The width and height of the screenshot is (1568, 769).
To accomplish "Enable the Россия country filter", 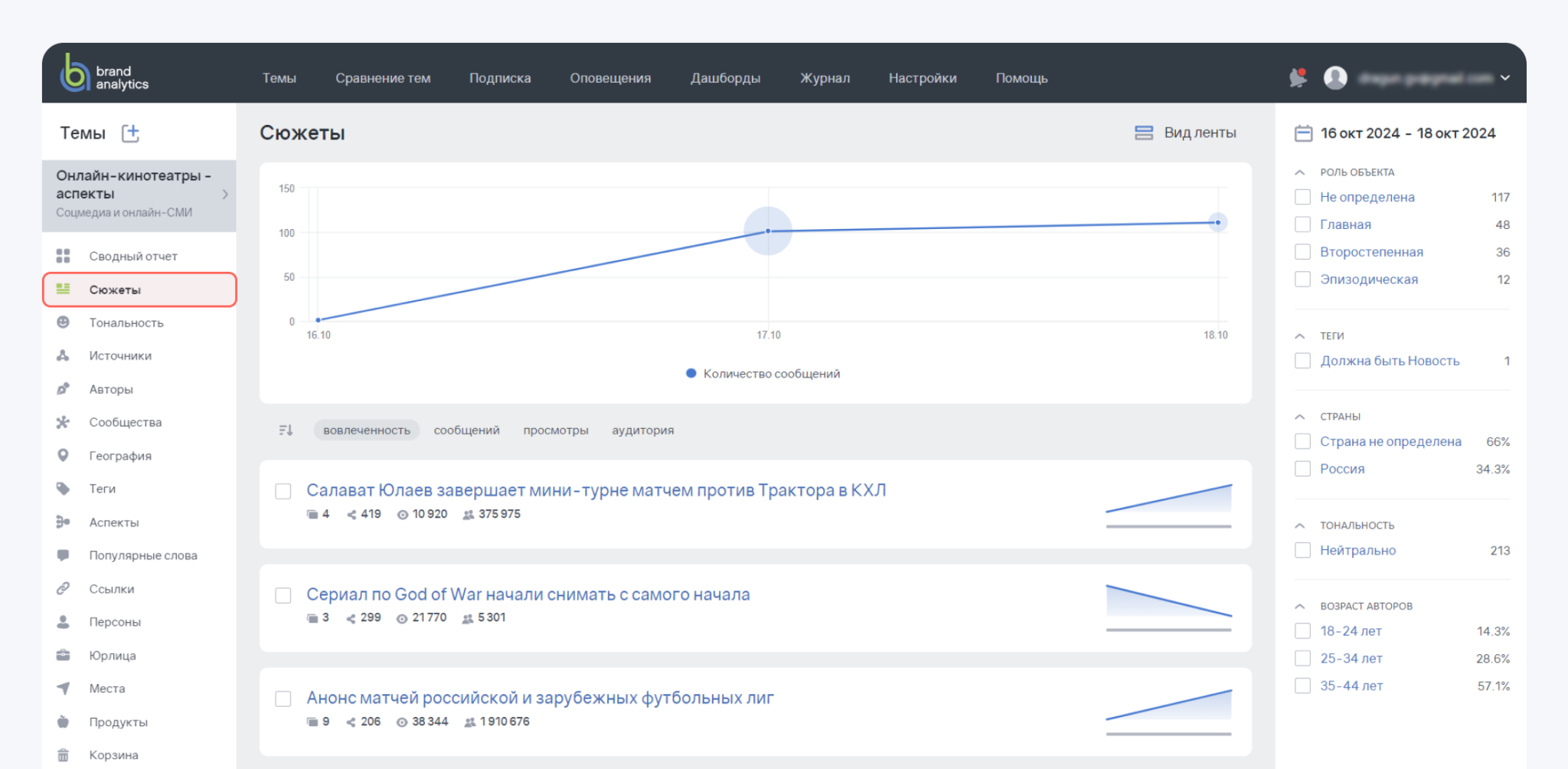I will click(x=1302, y=469).
